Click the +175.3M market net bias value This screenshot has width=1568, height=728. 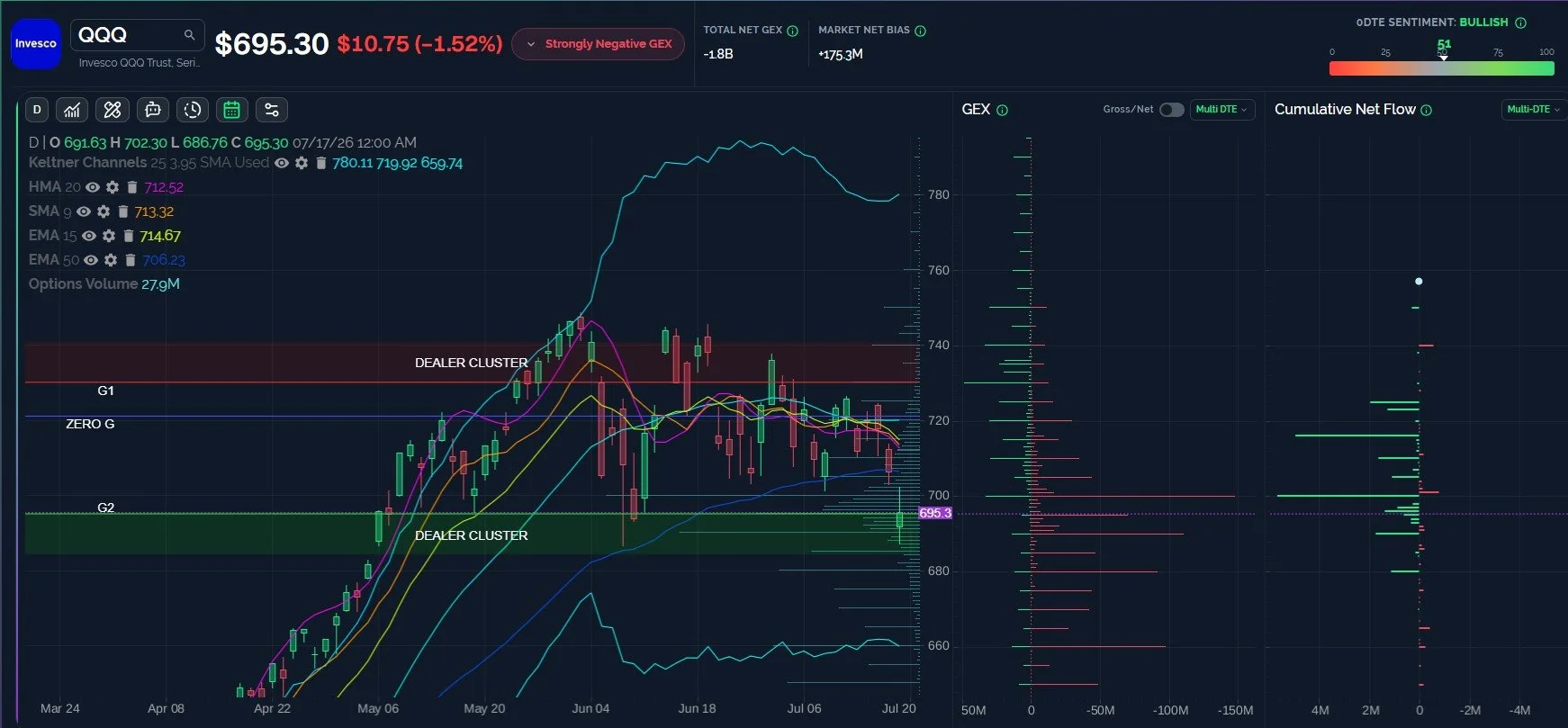[841, 54]
